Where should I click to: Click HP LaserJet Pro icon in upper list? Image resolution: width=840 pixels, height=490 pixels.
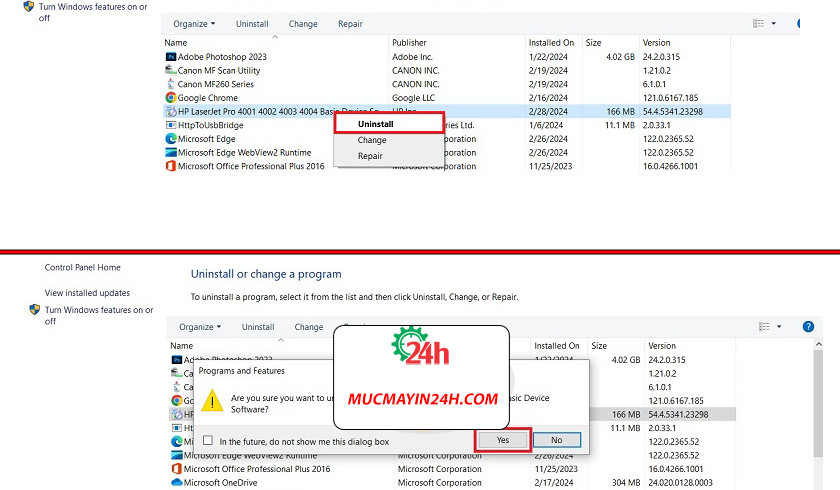click(170, 111)
